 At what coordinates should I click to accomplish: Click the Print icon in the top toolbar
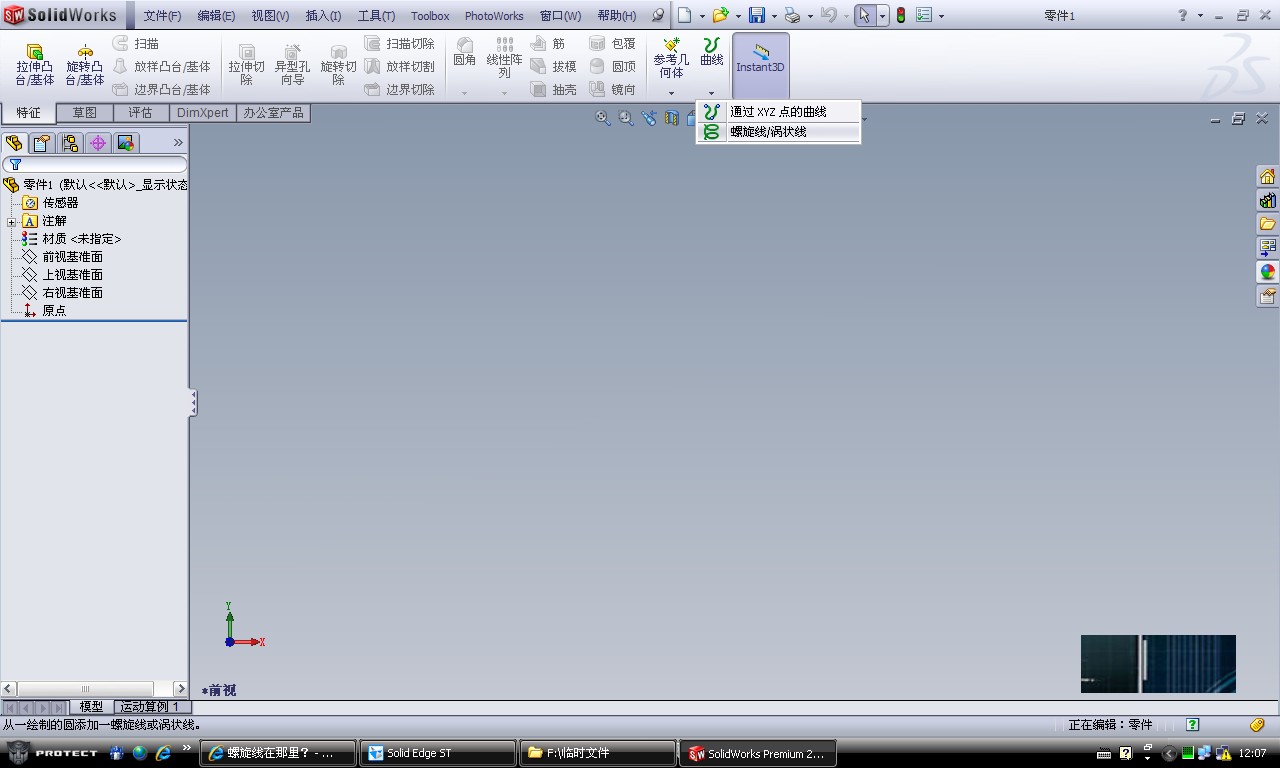point(792,15)
